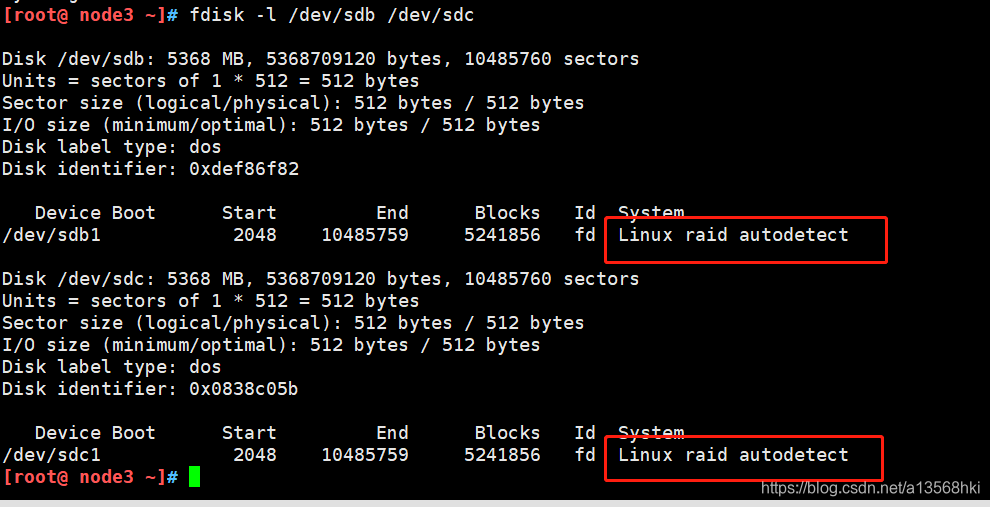Click Linux raid autodetect on sdc1 row

[733, 455]
